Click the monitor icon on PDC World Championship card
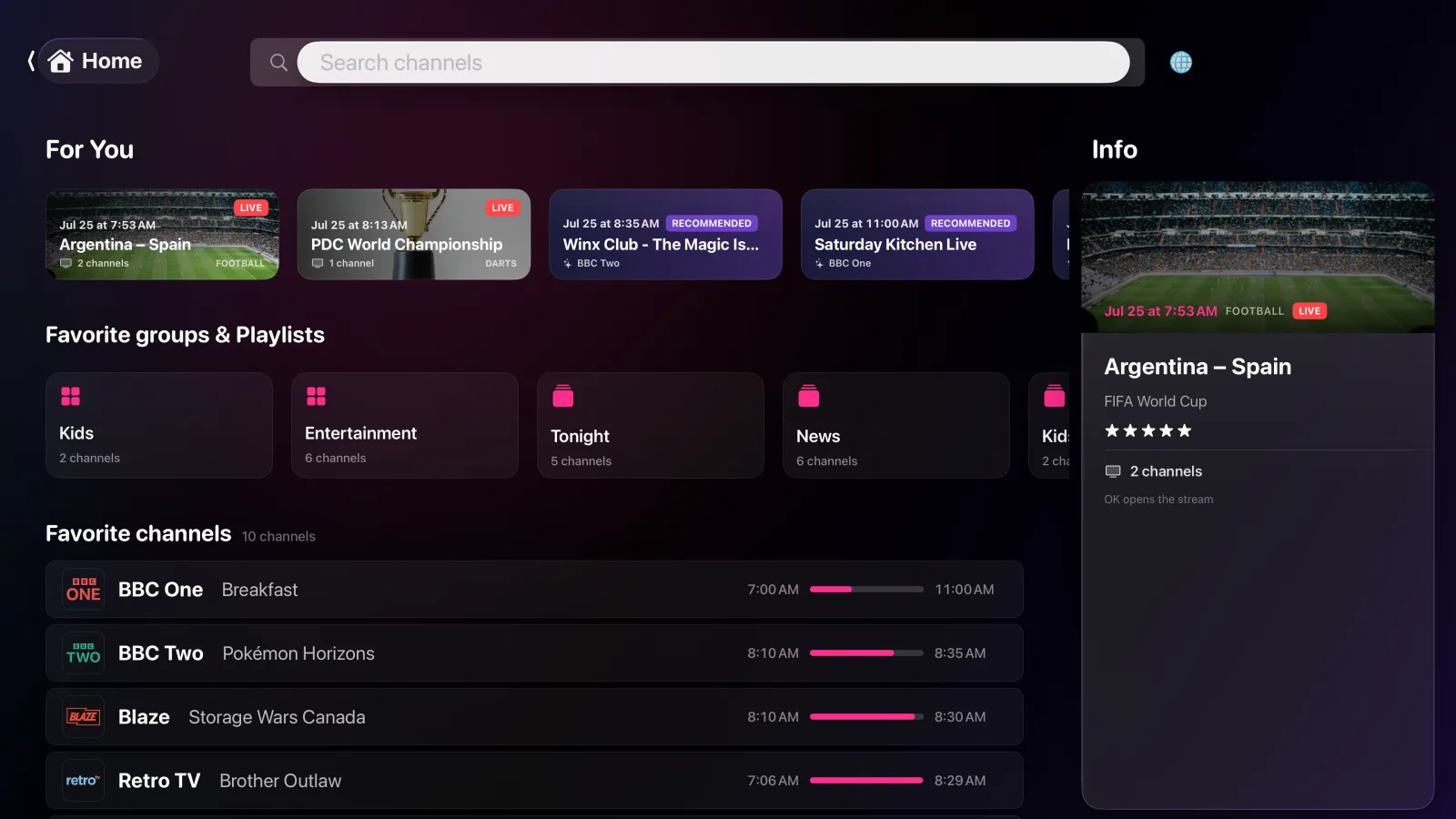1456x819 pixels. coord(318,263)
